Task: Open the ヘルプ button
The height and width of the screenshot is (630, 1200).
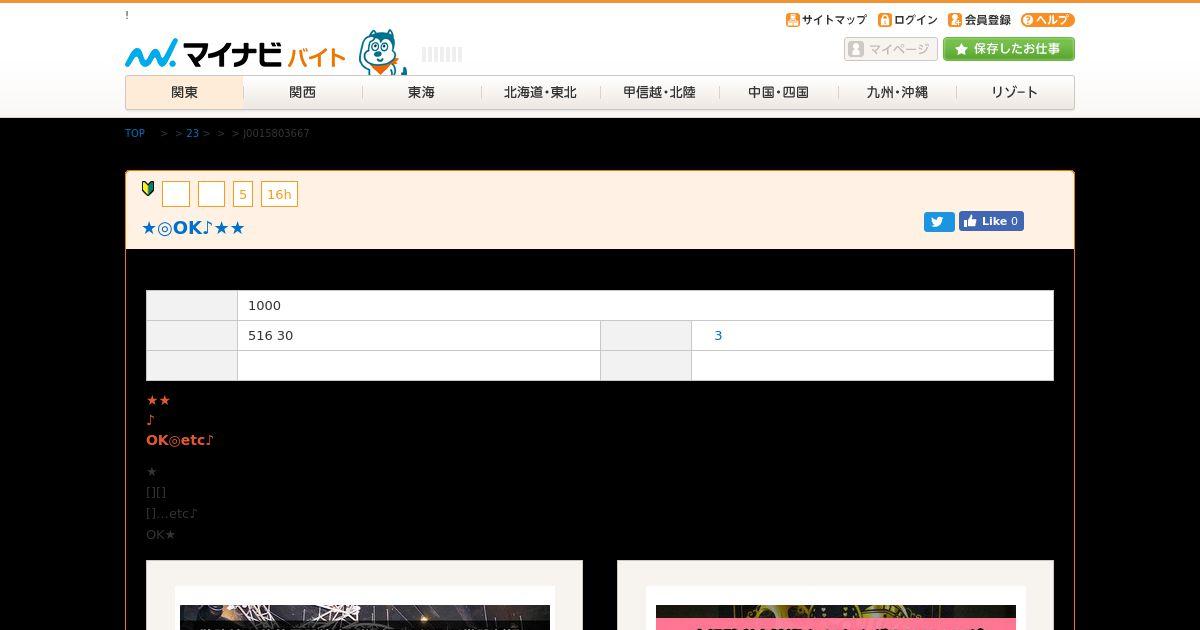Action: coord(1047,20)
